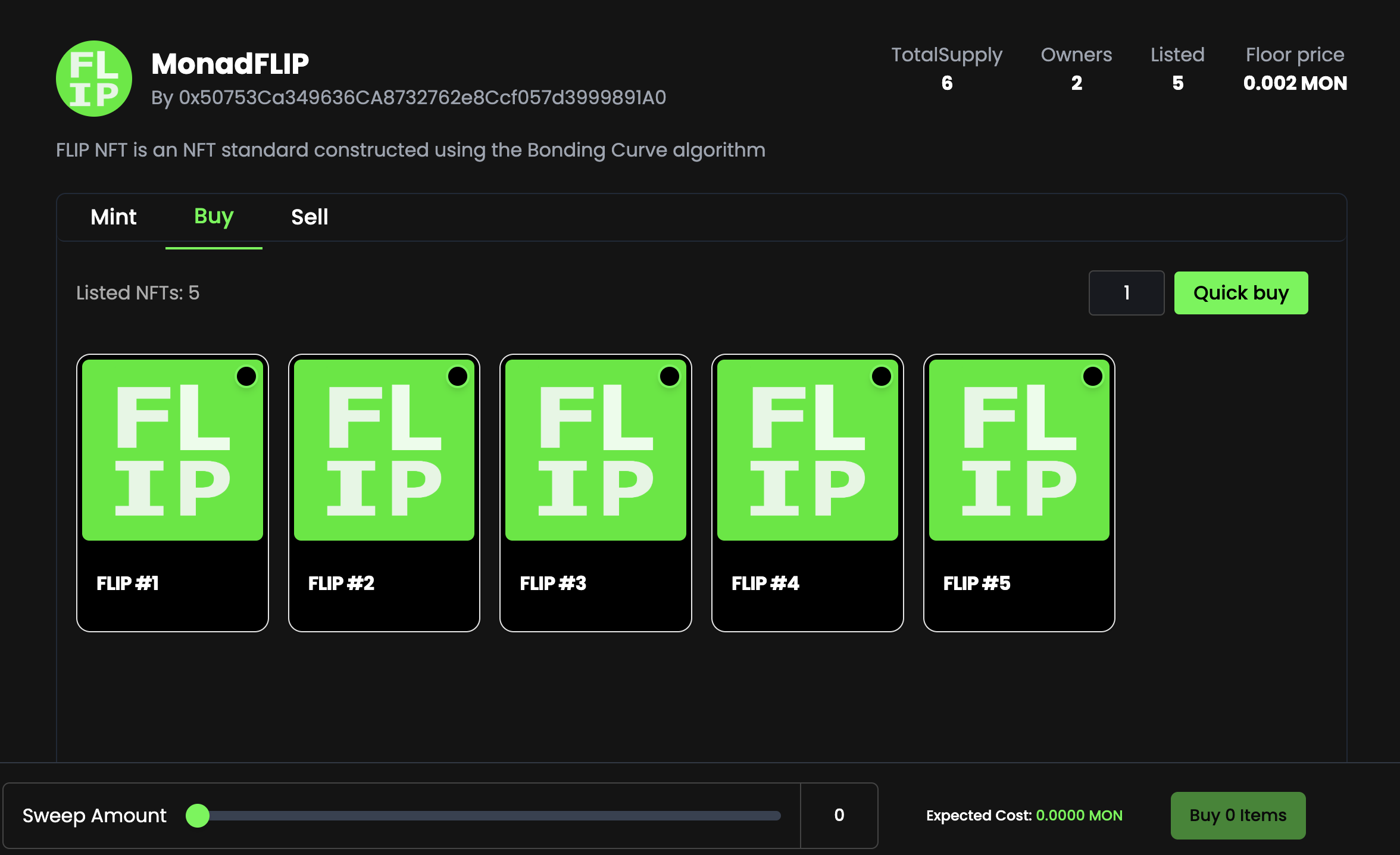This screenshot has width=1400, height=855.
Task: Toggle selection circle on FLIP #5
Action: coord(1093,376)
